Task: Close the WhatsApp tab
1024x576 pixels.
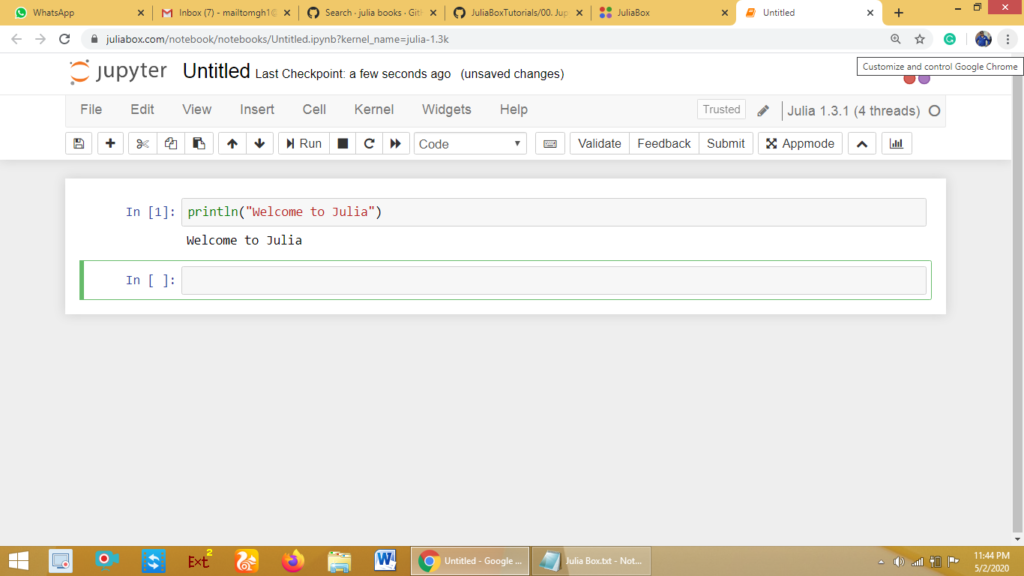Action: coord(140,12)
